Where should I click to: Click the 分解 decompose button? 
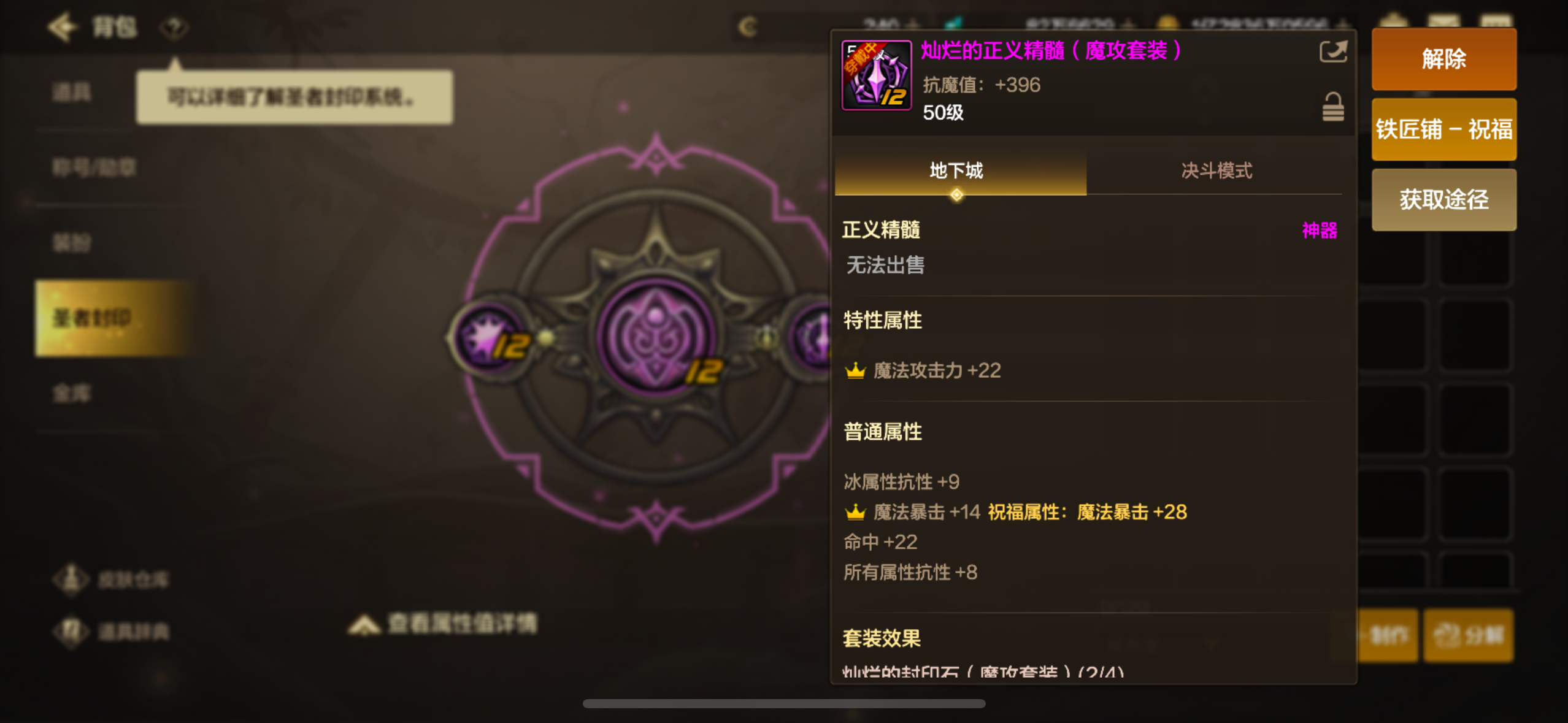(1468, 635)
